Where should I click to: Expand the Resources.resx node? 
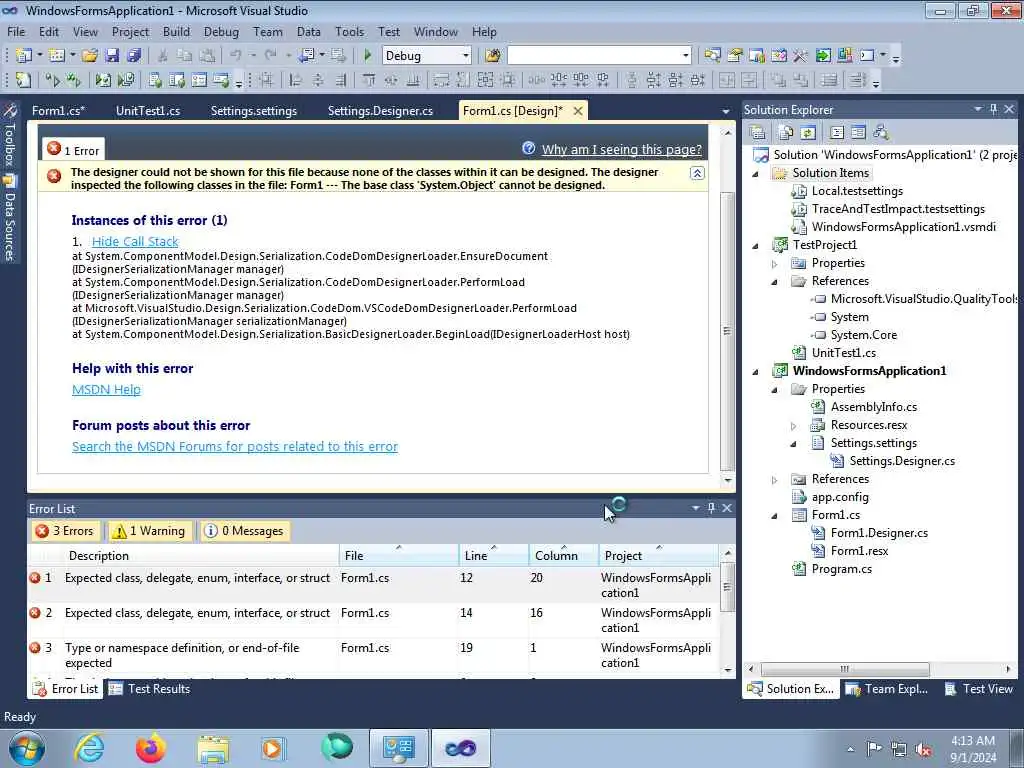tap(793, 425)
